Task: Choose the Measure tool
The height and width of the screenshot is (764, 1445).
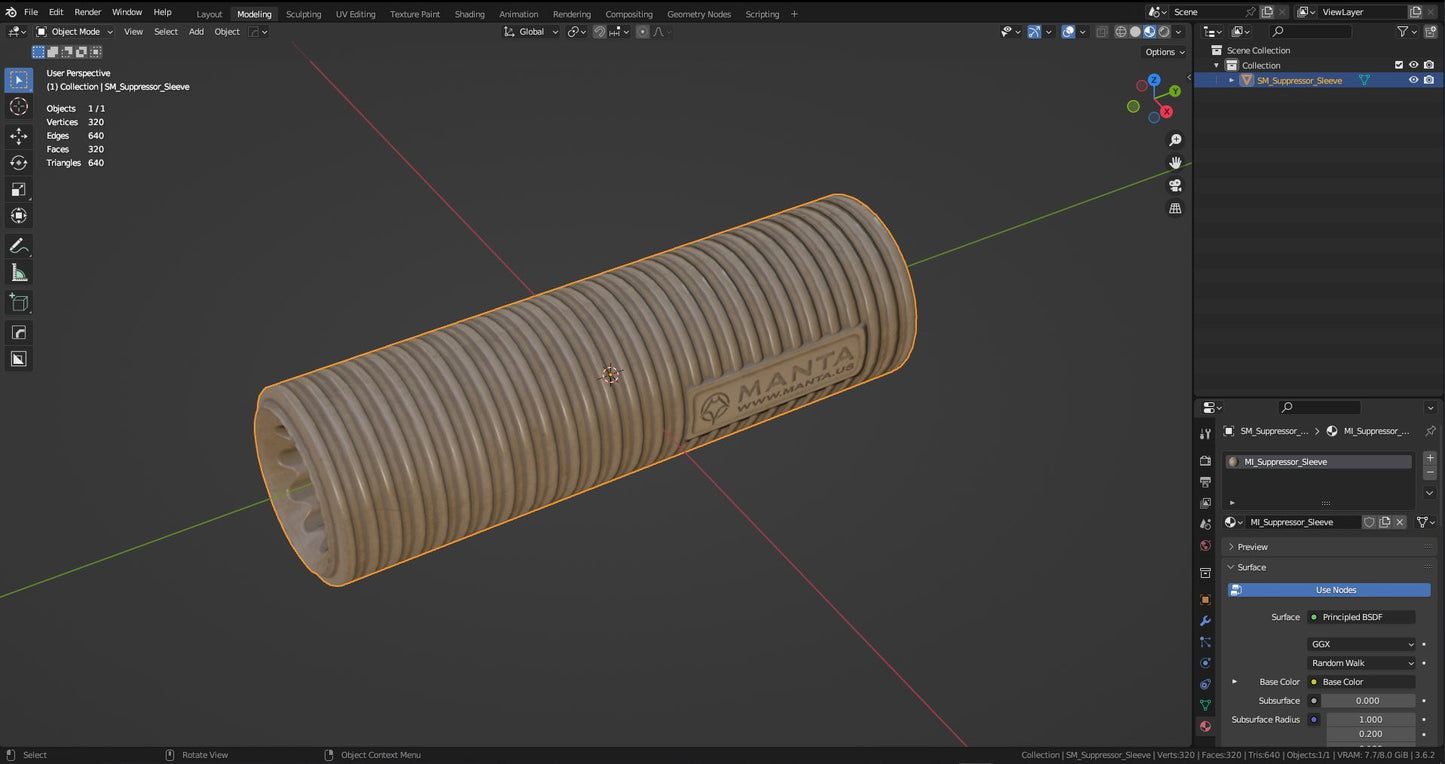Action: point(19,273)
